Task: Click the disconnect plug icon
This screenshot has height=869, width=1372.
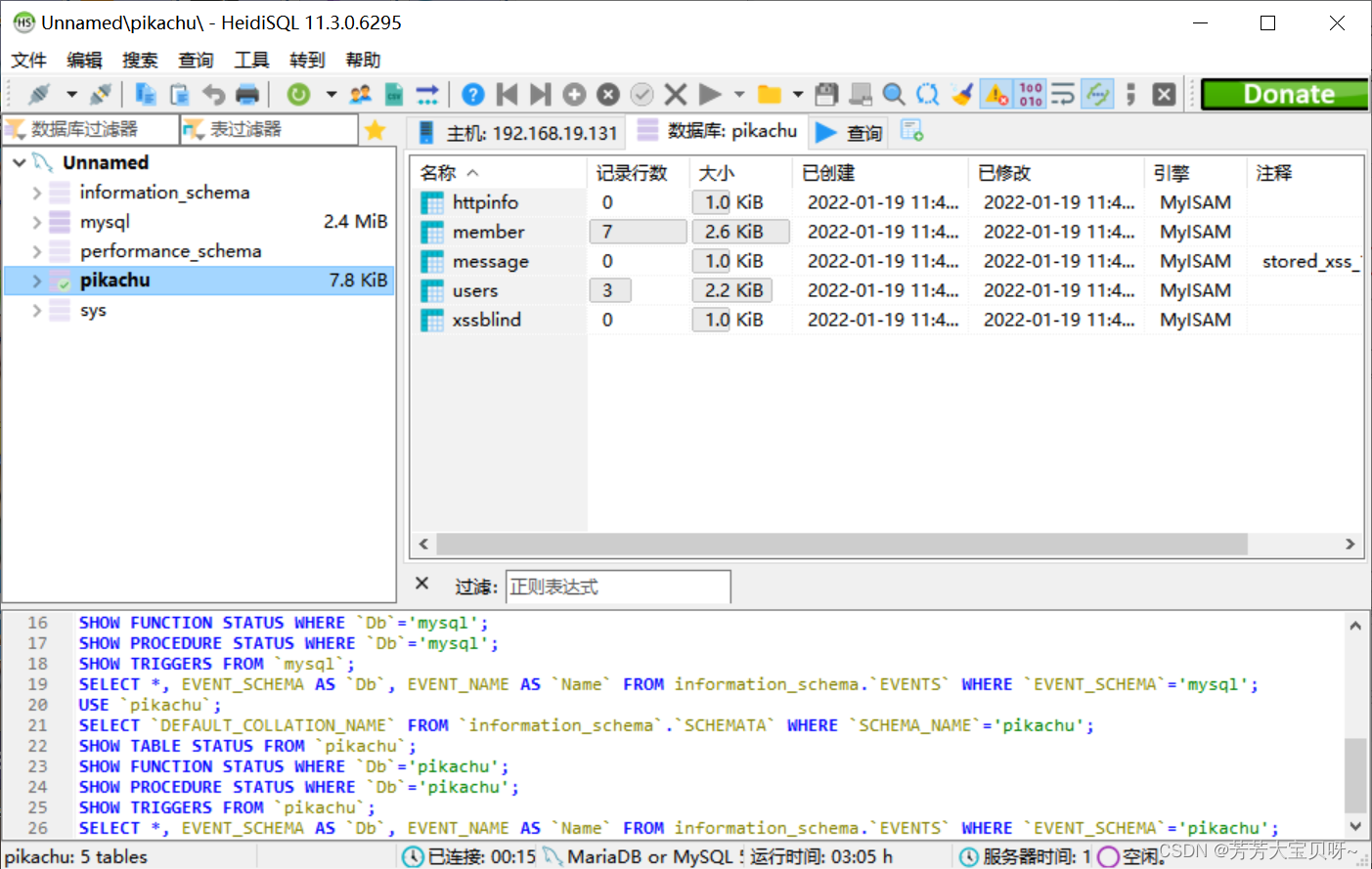Action: click(x=101, y=94)
